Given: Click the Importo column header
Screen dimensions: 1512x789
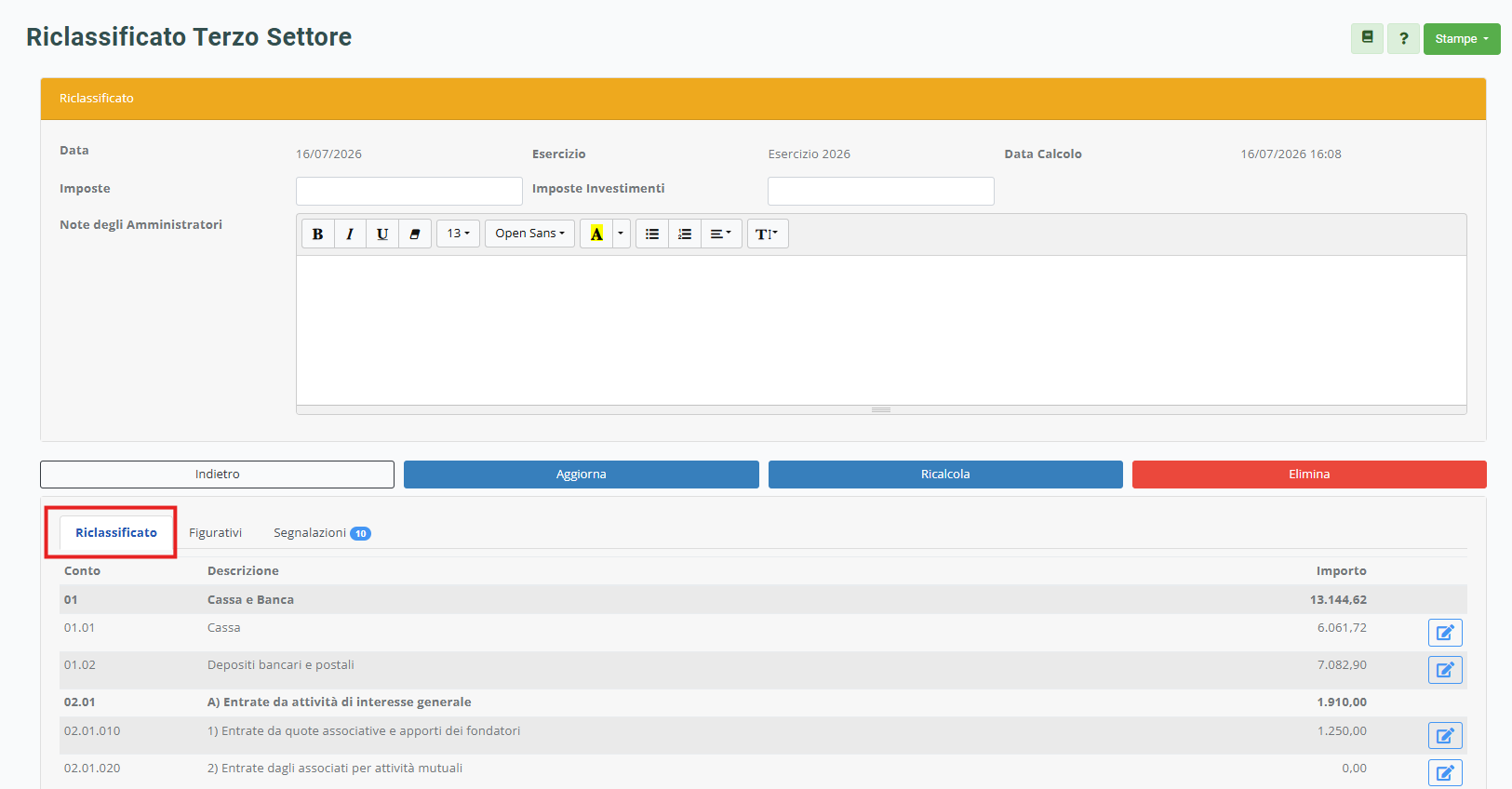Looking at the screenshot, I should 1341,571.
